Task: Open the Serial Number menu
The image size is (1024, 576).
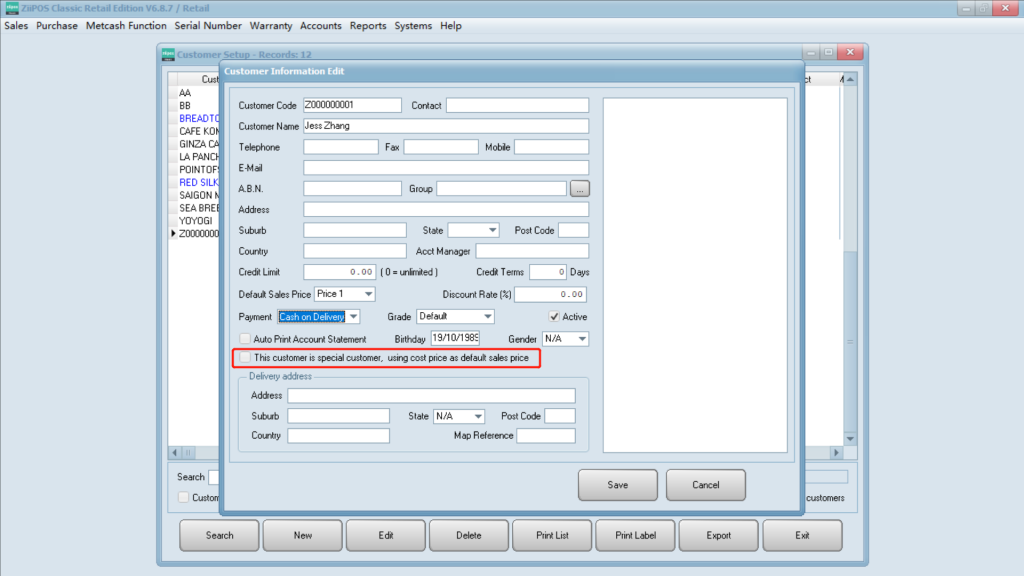Action: [x=208, y=26]
